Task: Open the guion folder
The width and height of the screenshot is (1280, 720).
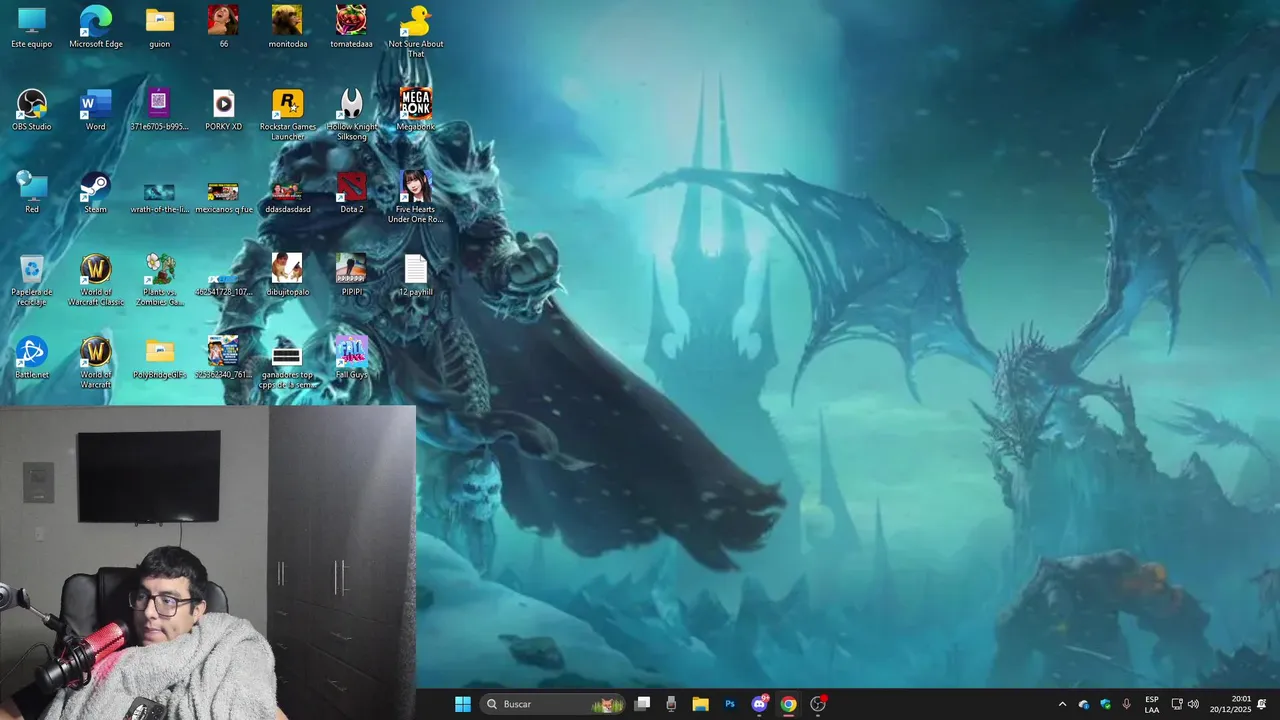Action: (160, 27)
